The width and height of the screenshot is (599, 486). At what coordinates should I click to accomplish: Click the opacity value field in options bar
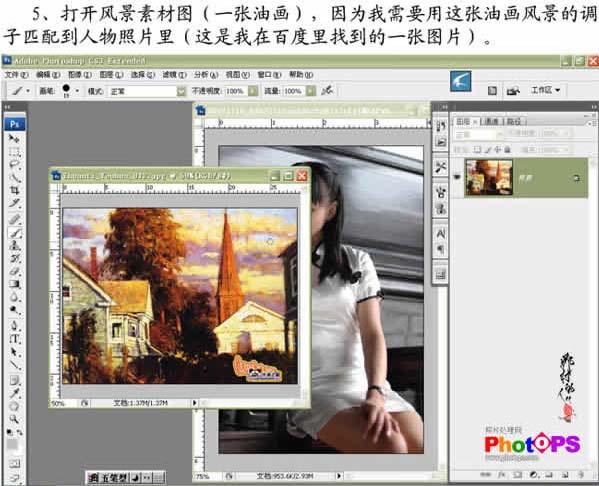pyautogui.click(x=235, y=91)
